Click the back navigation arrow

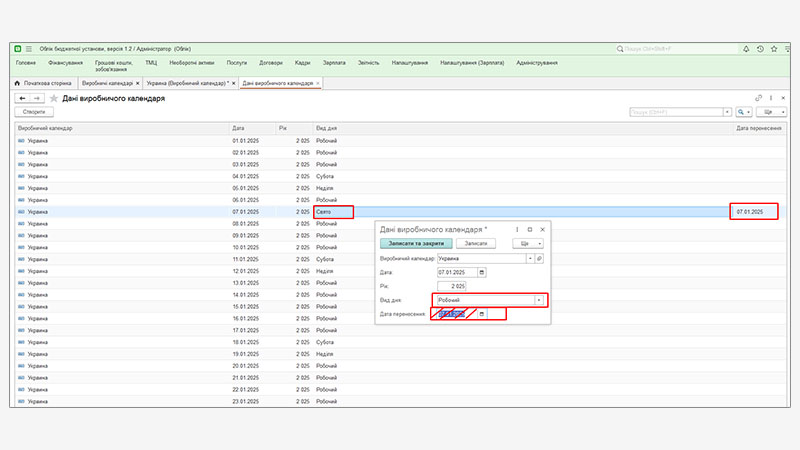pos(22,99)
